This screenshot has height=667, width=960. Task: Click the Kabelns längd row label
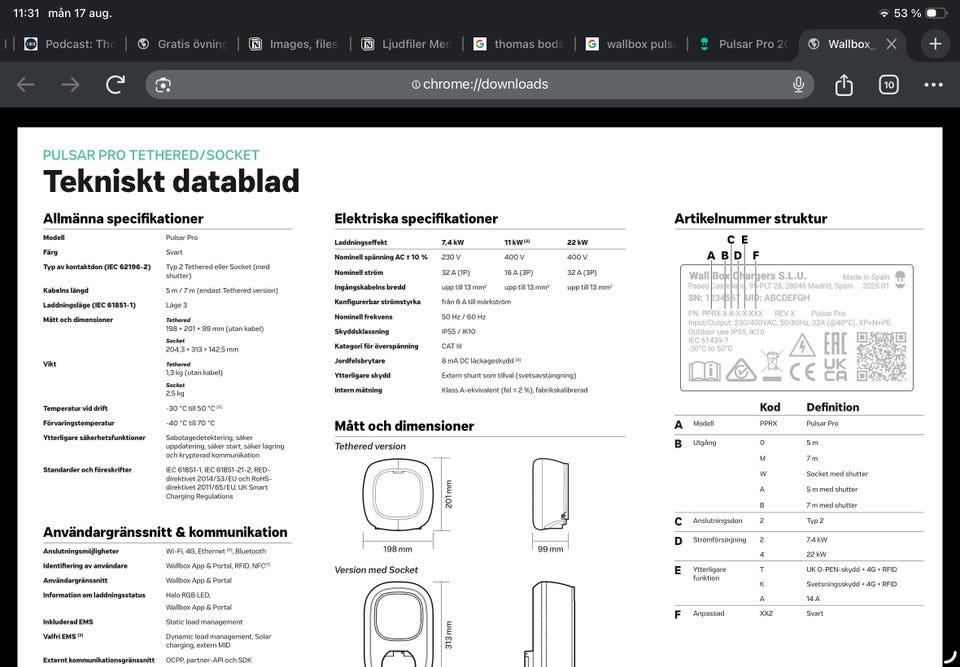(x=66, y=290)
